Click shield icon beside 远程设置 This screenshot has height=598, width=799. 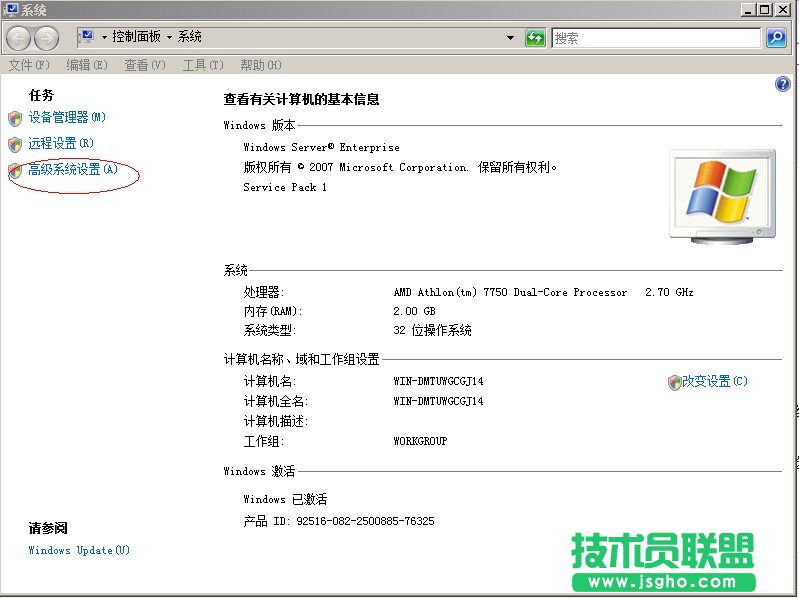tap(15, 145)
